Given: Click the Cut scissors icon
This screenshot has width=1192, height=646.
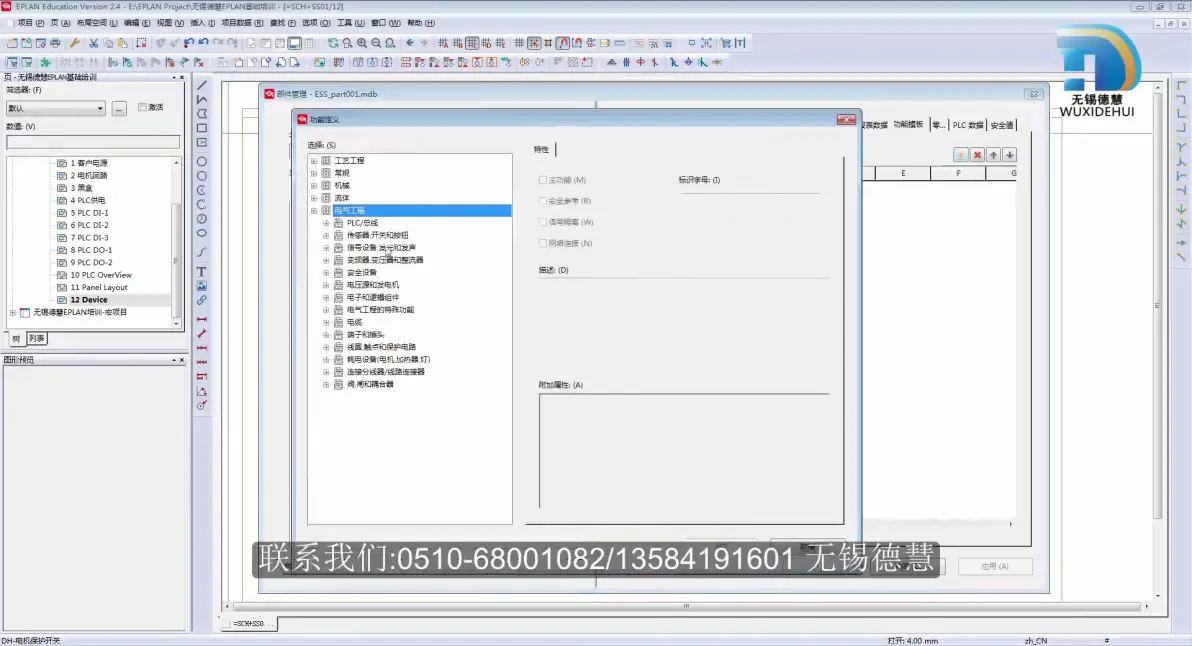Looking at the screenshot, I should 94,43.
